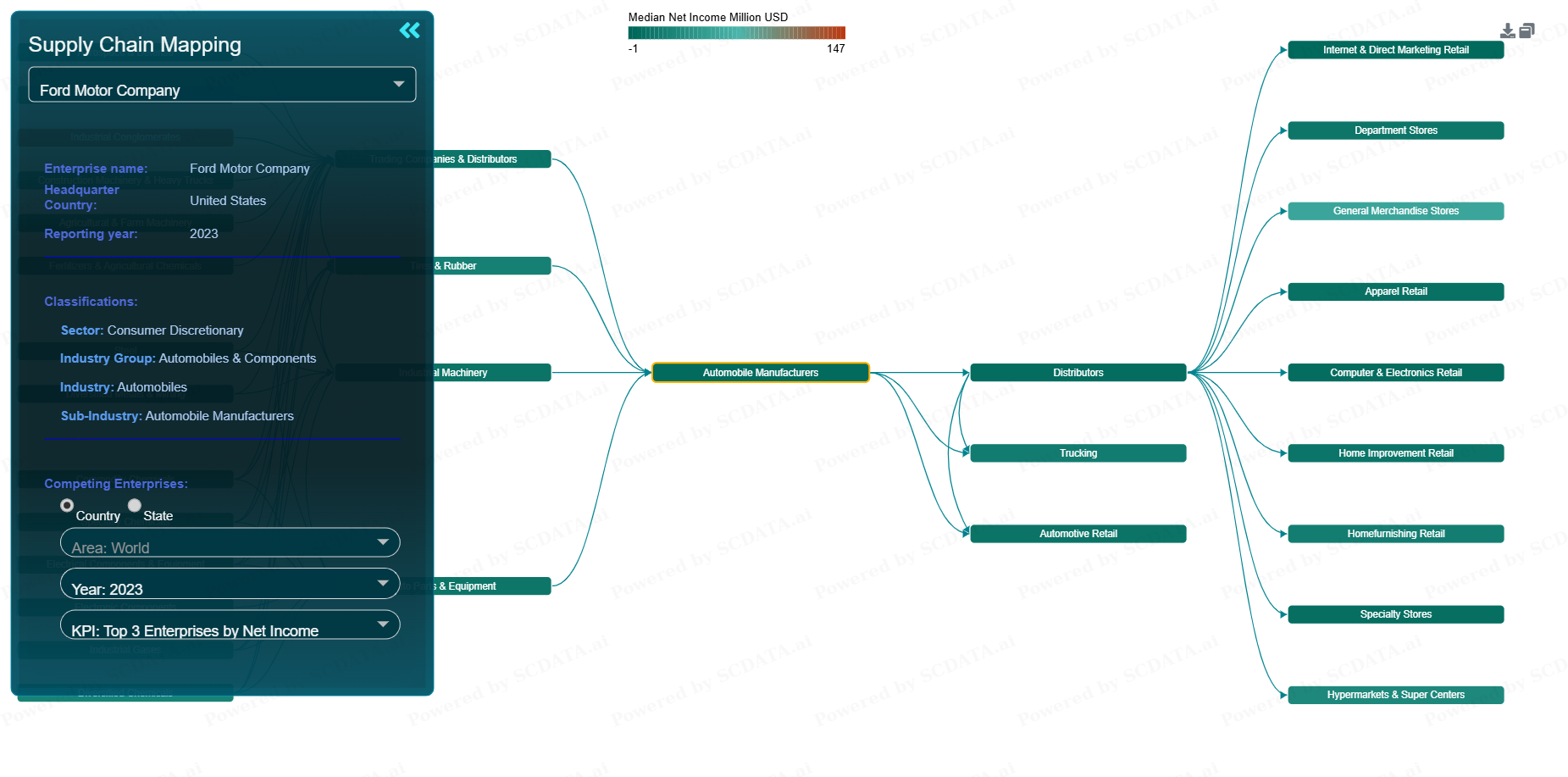Expand the Year: 2023 dropdown
This screenshot has width=1568, height=777.
pyautogui.click(x=230, y=584)
